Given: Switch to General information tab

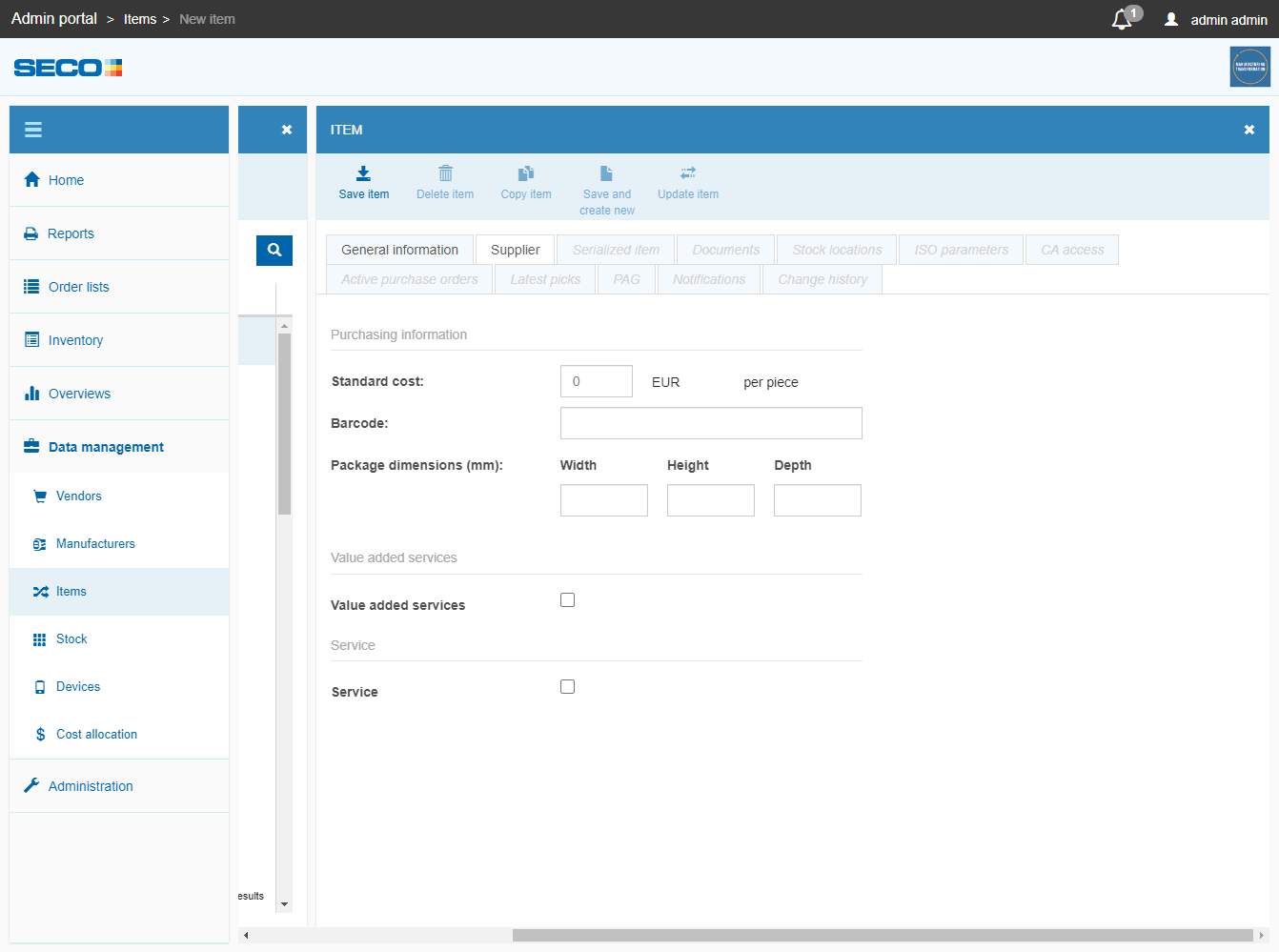Looking at the screenshot, I should pyautogui.click(x=400, y=250).
